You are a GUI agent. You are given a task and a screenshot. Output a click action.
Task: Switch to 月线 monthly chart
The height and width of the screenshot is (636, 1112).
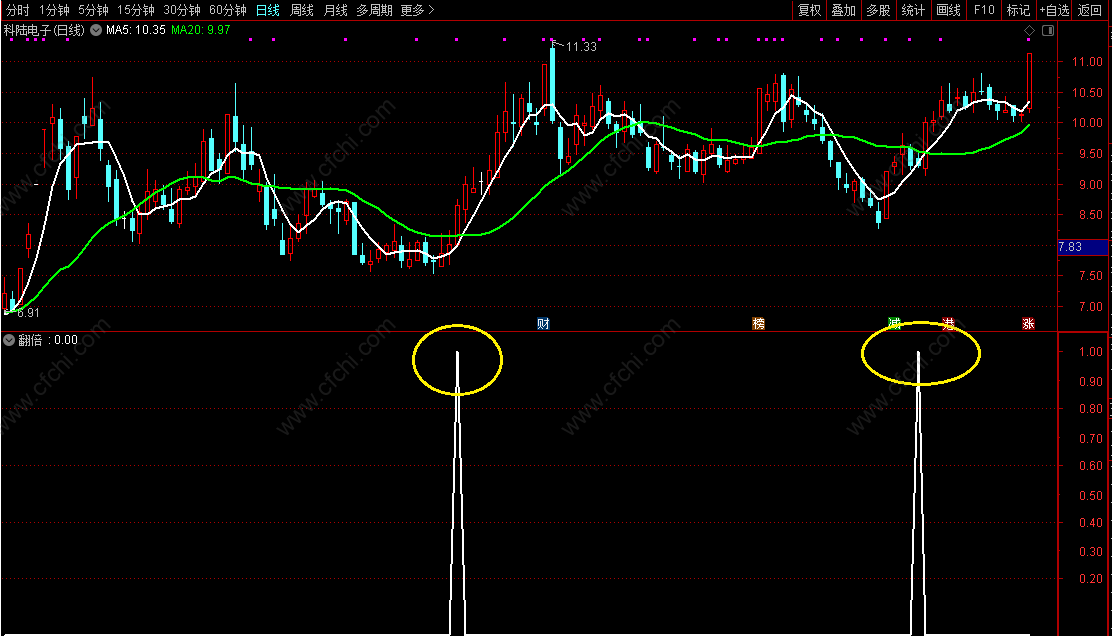(335, 10)
